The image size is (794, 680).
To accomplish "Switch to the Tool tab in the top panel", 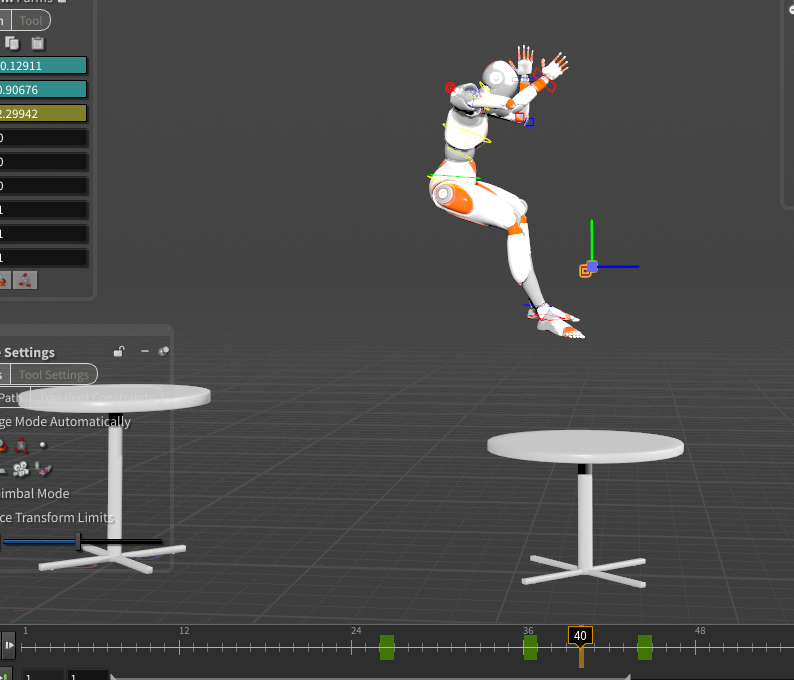I will point(31,21).
